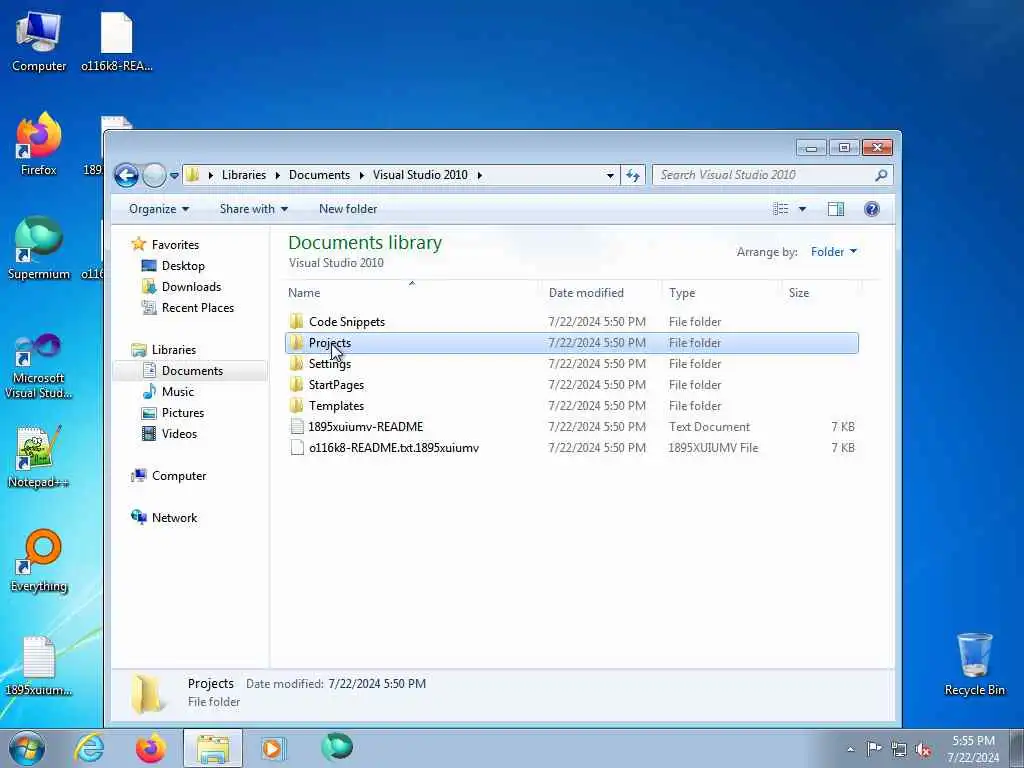Toggle the preview pane
Viewport: 1024px width, 768px height.
[836, 209]
